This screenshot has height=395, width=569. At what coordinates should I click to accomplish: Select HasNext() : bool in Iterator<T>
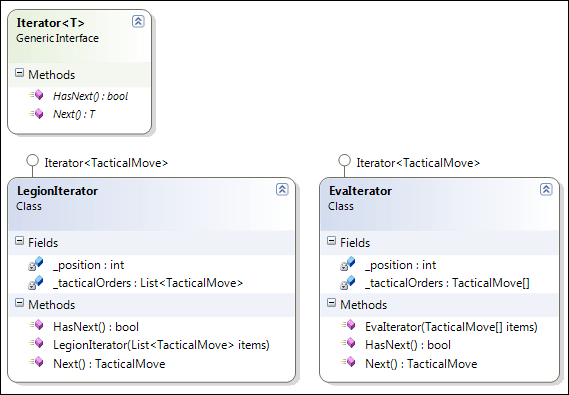click(90, 96)
